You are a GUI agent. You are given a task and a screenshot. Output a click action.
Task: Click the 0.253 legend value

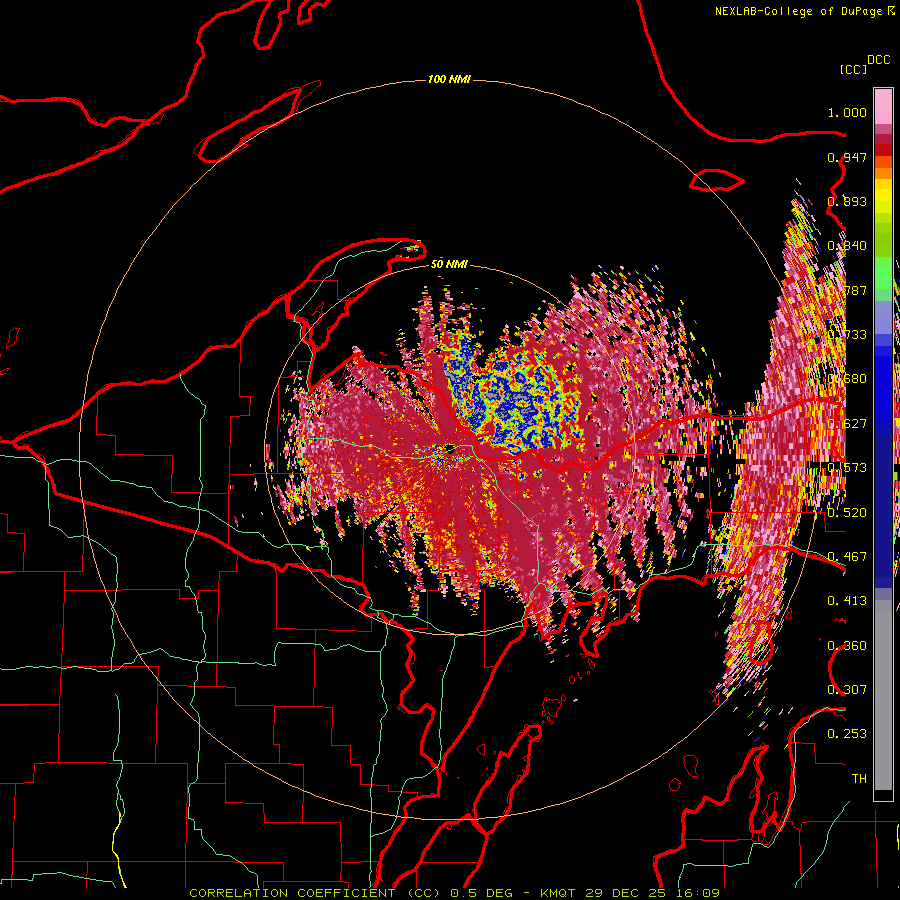(847, 734)
